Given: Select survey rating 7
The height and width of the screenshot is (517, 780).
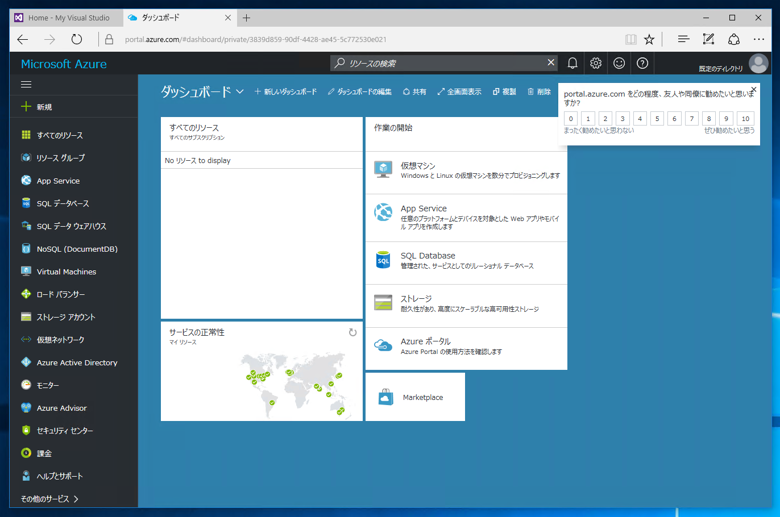Looking at the screenshot, I should [691, 118].
